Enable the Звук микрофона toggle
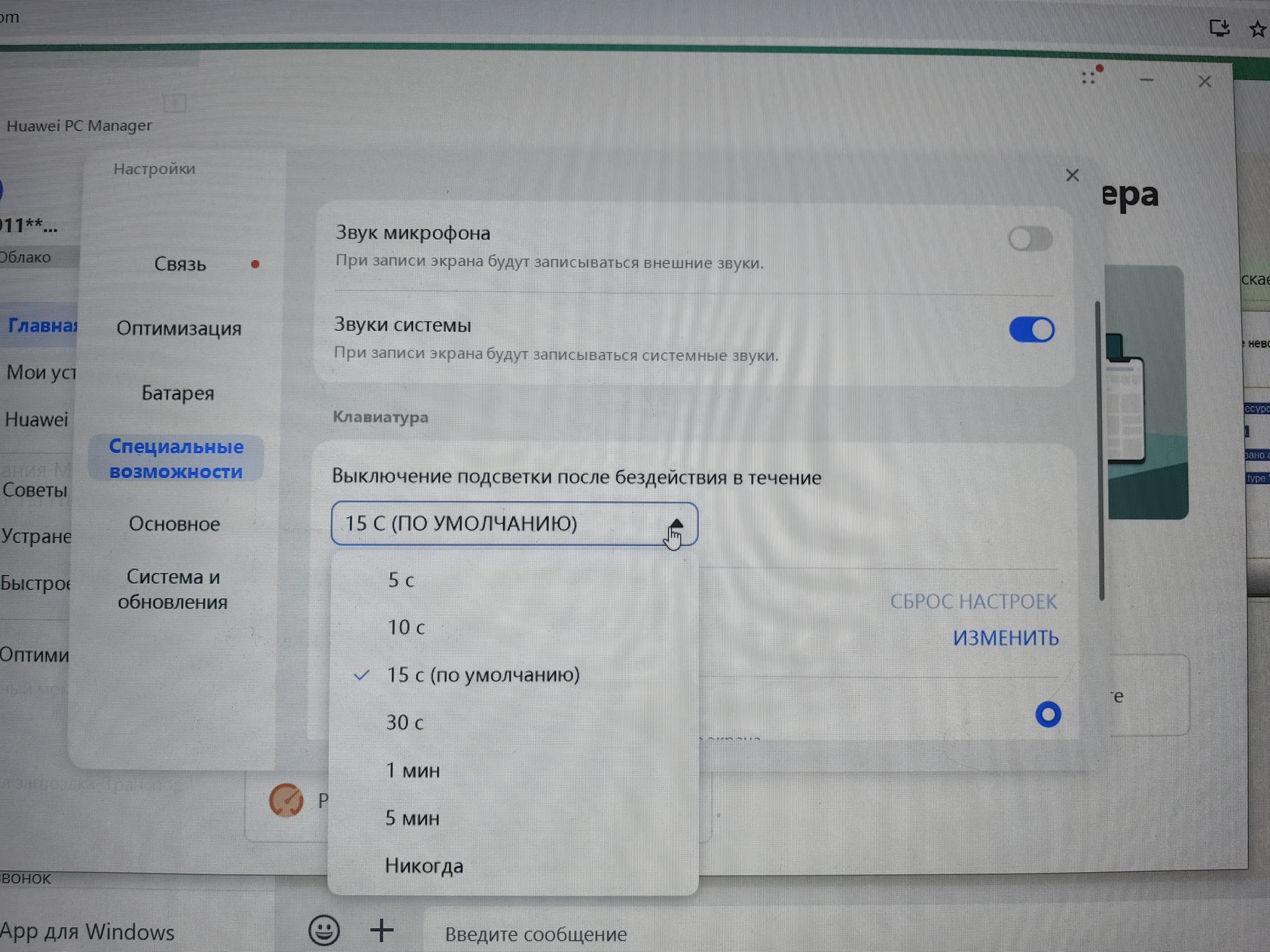The width and height of the screenshot is (1270, 952). (1030, 239)
